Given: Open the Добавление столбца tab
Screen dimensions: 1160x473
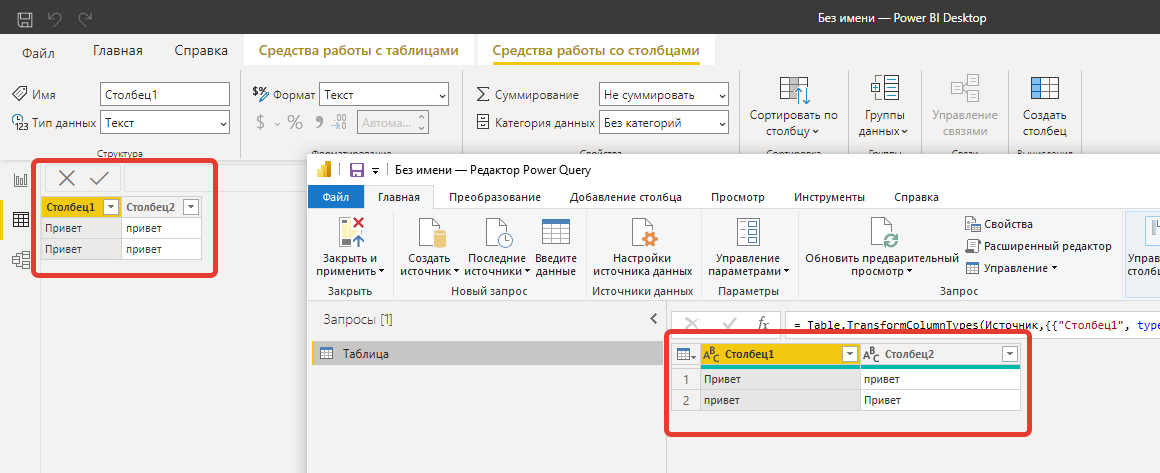Looking at the screenshot, I should click(626, 197).
